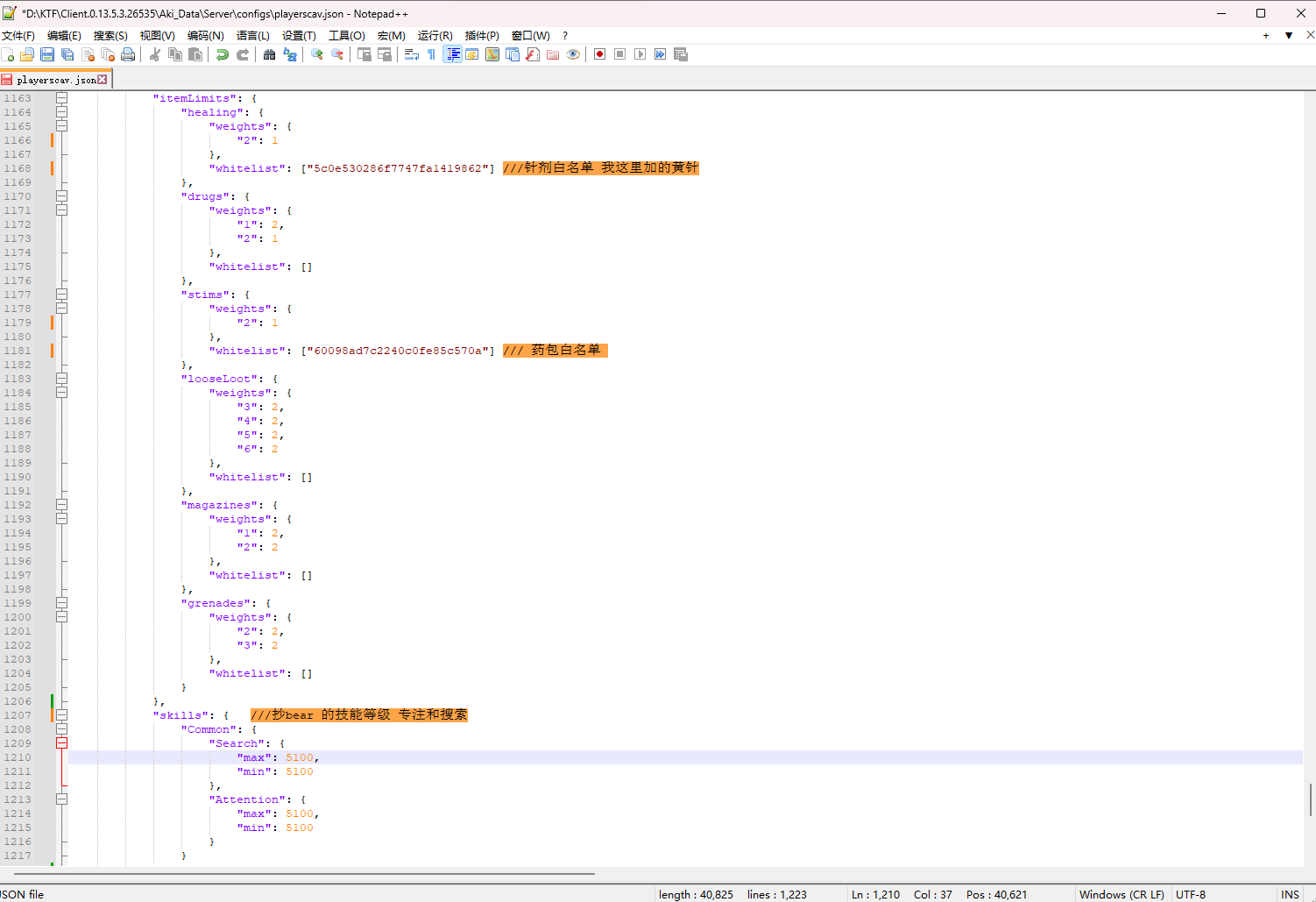Click the Cut scissors icon
This screenshot has width=1316, height=902.
pos(155,54)
